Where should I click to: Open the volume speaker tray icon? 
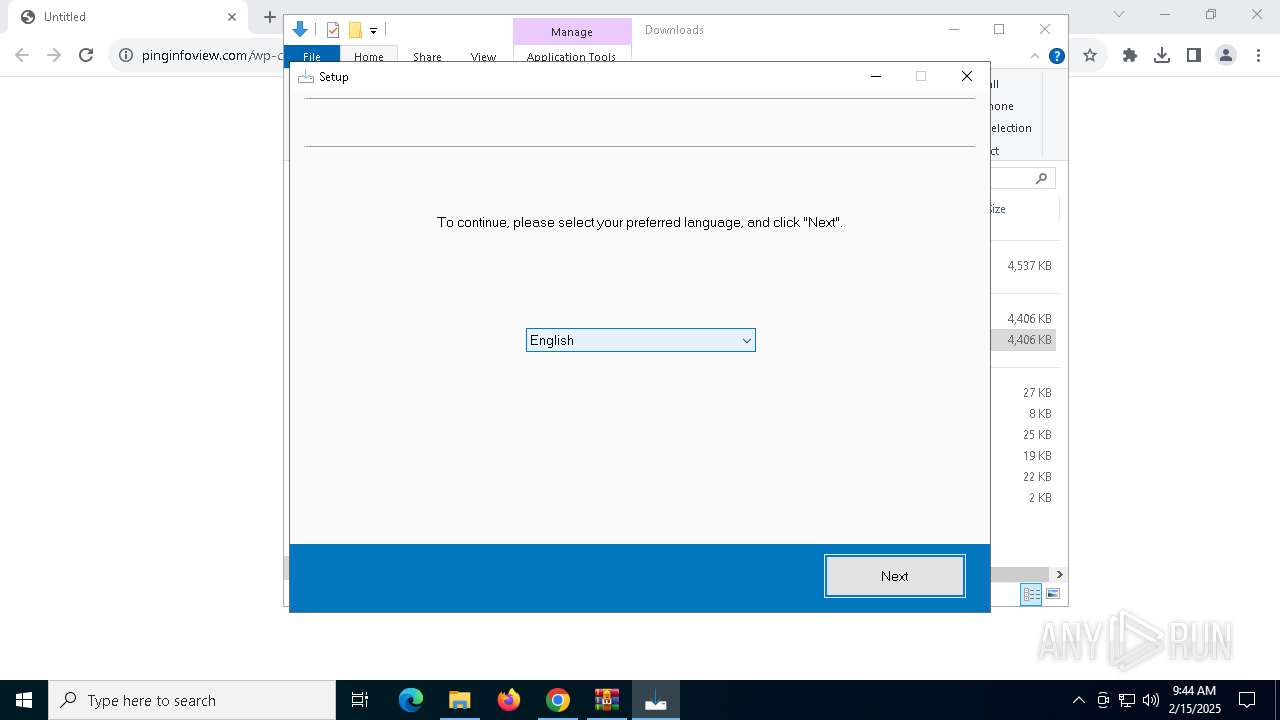1151,700
